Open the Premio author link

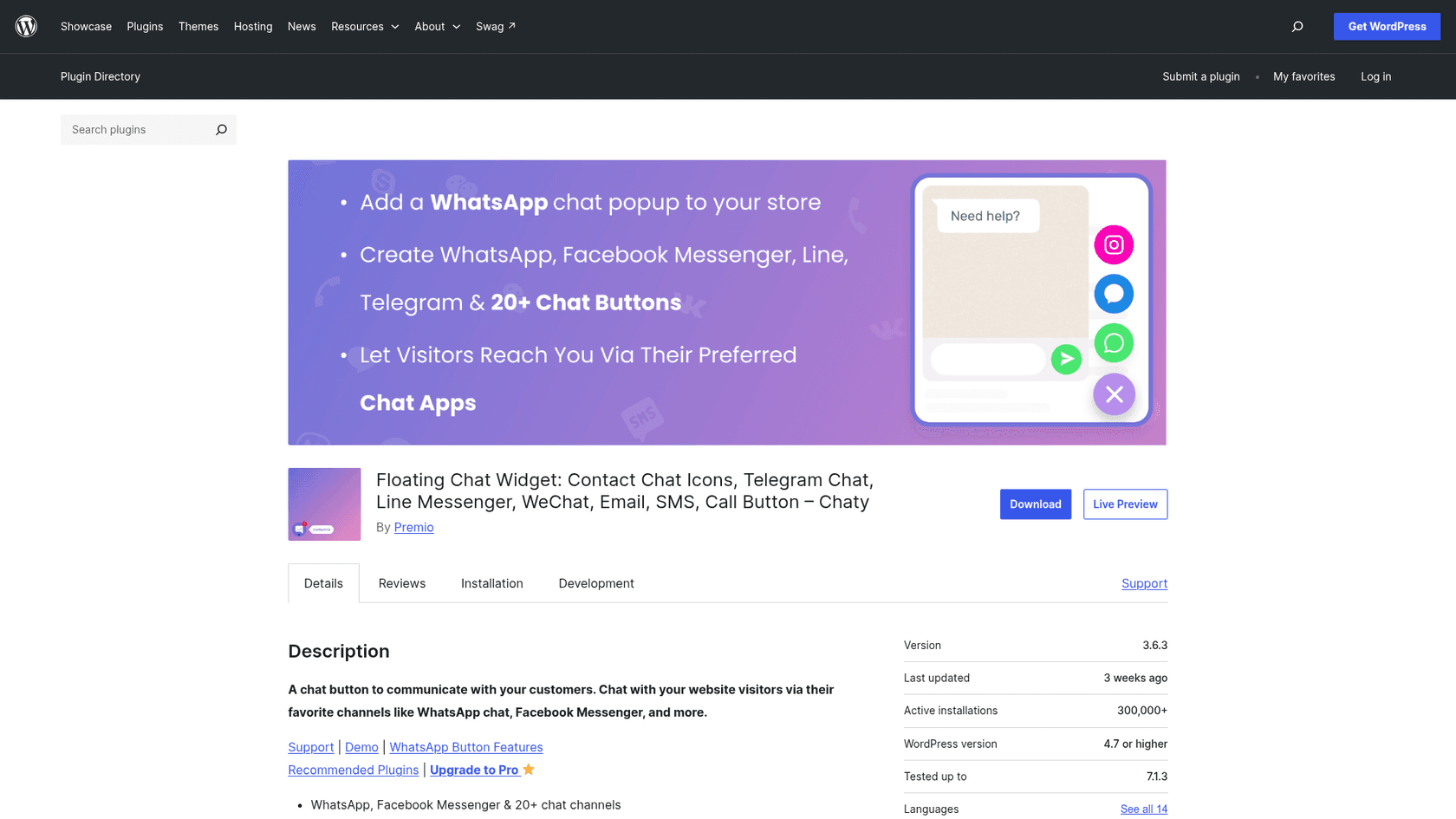[413, 527]
